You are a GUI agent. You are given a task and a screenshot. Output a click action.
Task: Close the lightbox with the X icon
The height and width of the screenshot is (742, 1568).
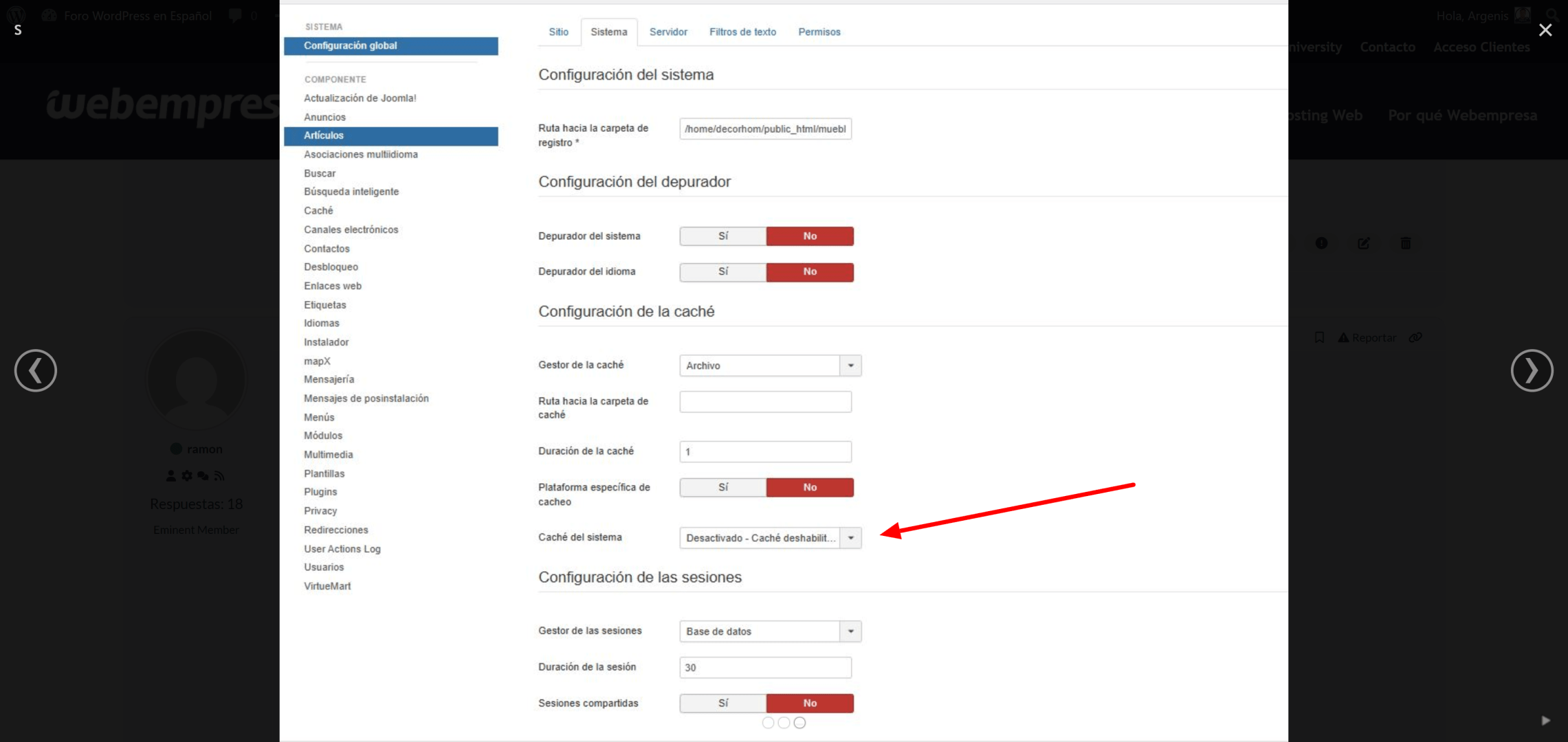pyautogui.click(x=1545, y=30)
